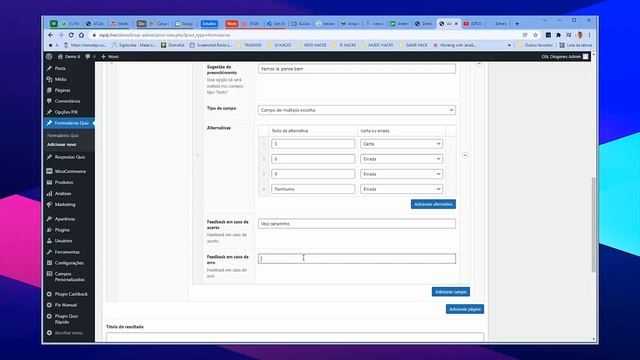
Task: Click the Sugestão de preenchimento input field
Action: coord(357,69)
